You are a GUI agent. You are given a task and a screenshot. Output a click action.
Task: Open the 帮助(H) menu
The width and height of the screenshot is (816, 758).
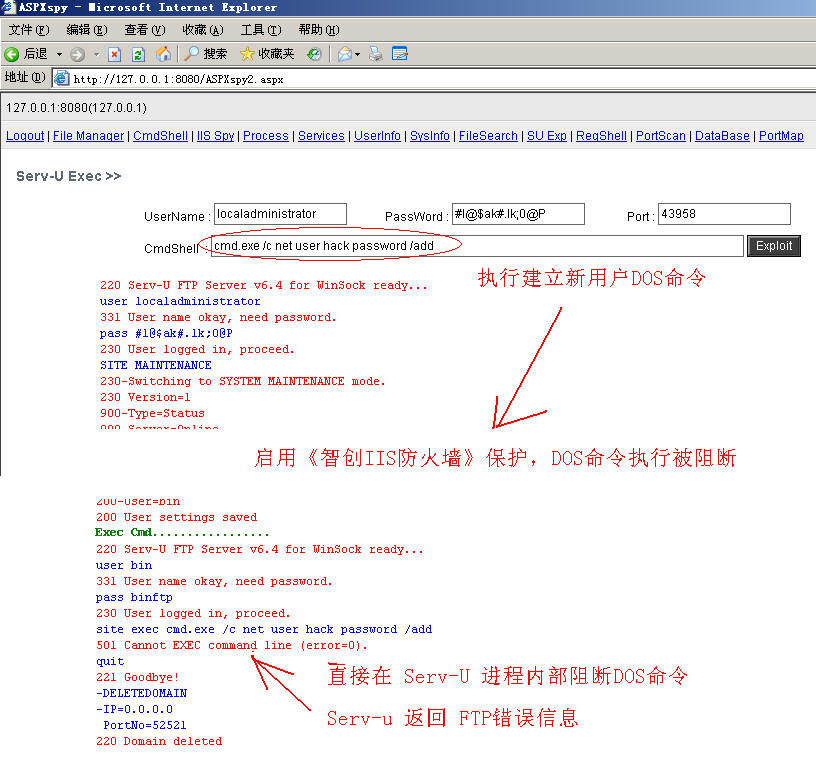319,30
